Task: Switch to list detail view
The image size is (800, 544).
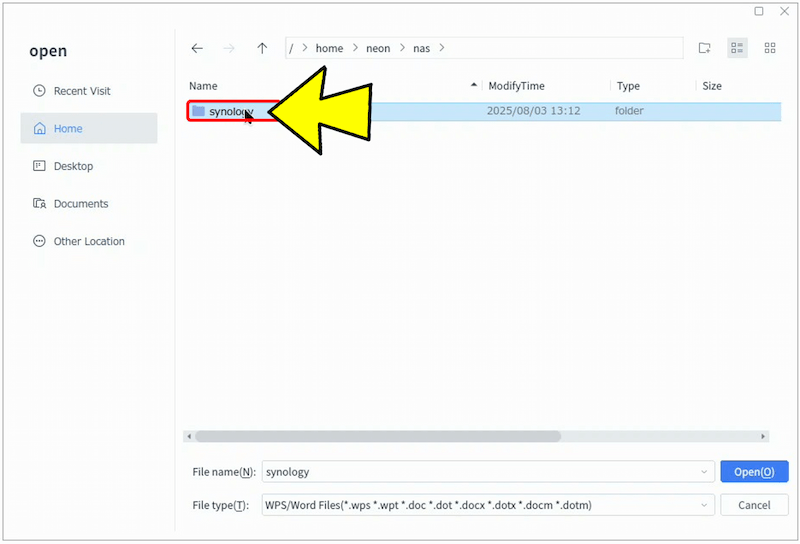Action: tap(737, 48)
